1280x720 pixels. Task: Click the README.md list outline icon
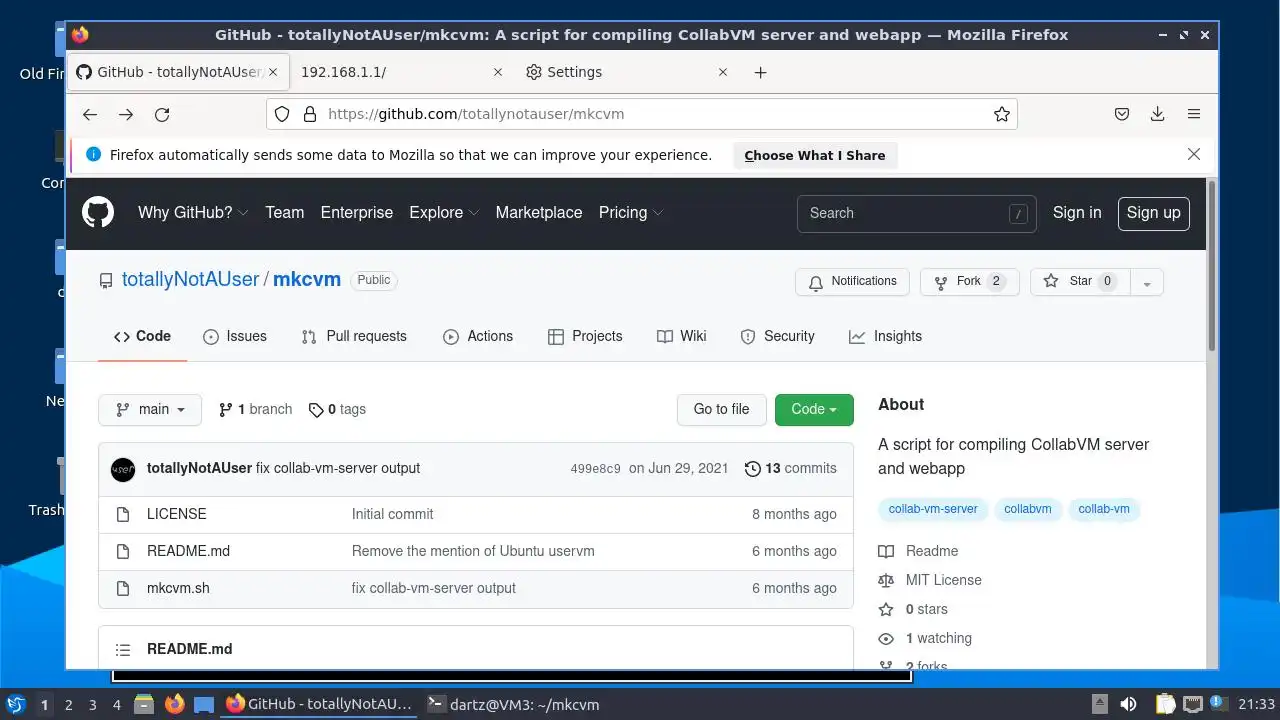123,649
